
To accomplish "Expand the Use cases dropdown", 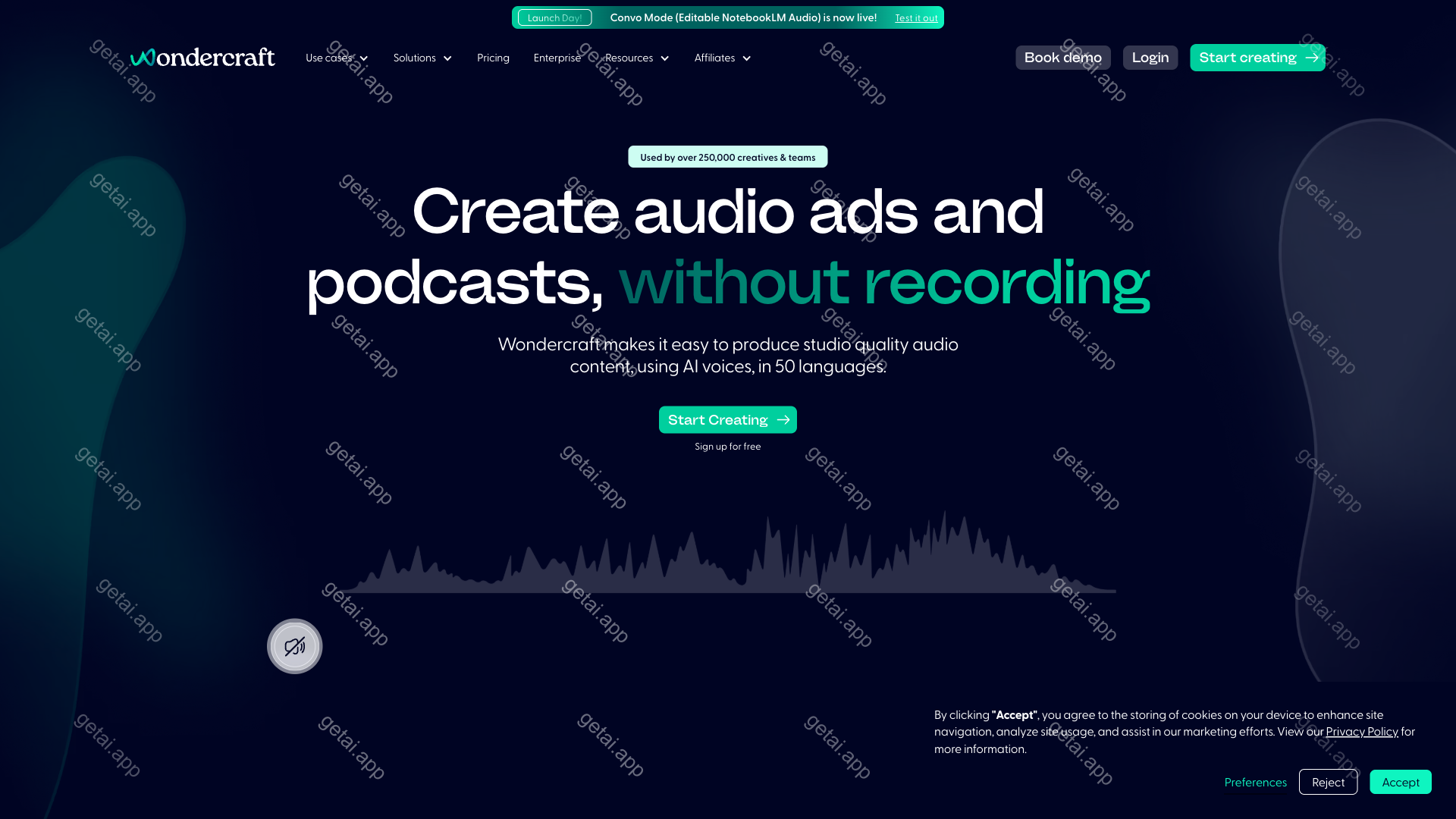I will (337, 58).
